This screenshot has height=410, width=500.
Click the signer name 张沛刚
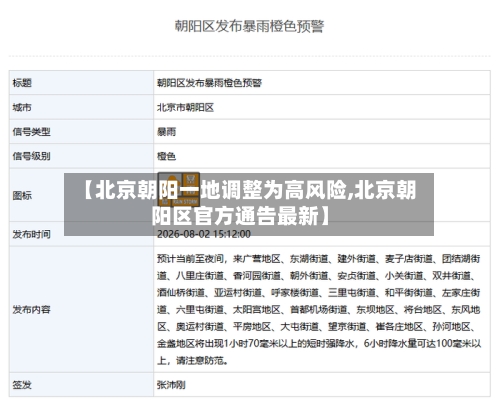[171, 385]
